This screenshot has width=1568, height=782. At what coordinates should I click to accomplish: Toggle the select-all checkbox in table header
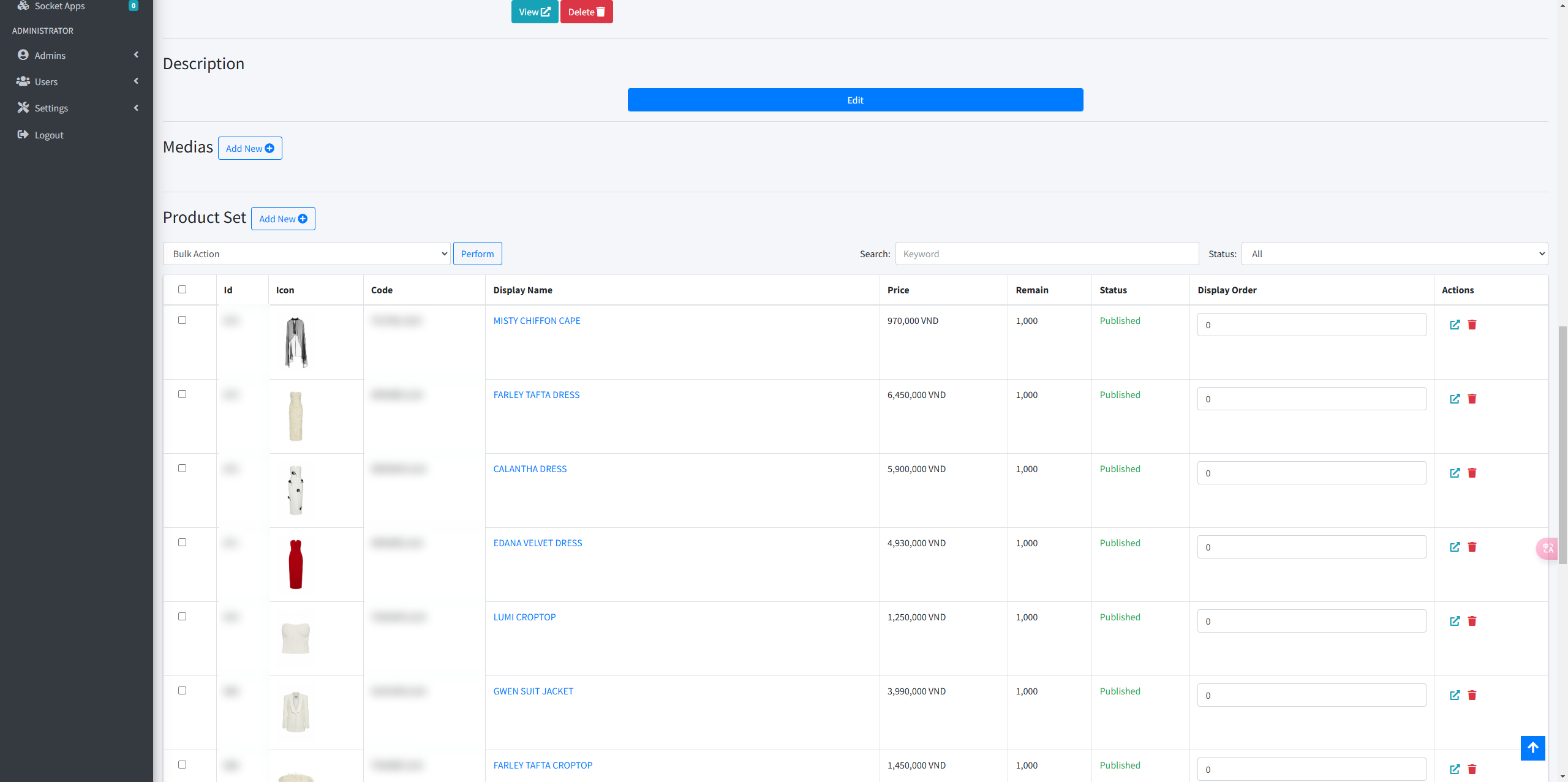(x=182, y=290)
